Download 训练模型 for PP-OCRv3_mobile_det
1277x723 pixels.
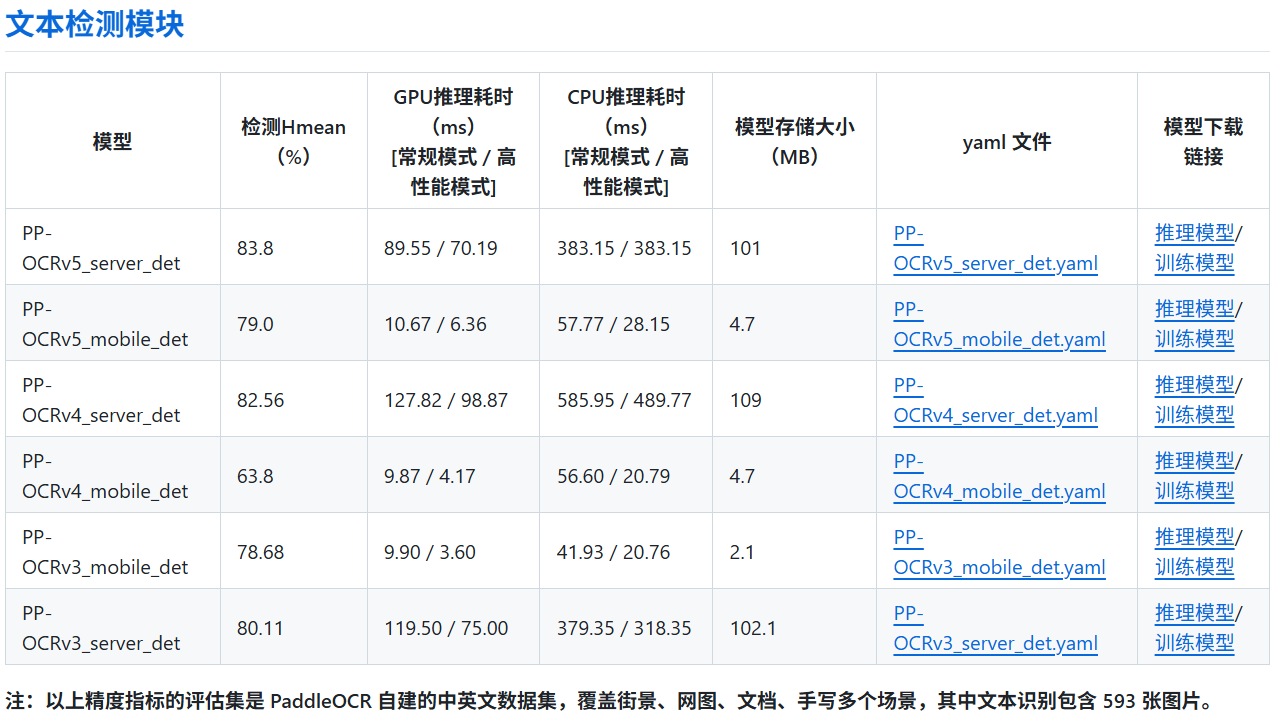point(1194,567)
